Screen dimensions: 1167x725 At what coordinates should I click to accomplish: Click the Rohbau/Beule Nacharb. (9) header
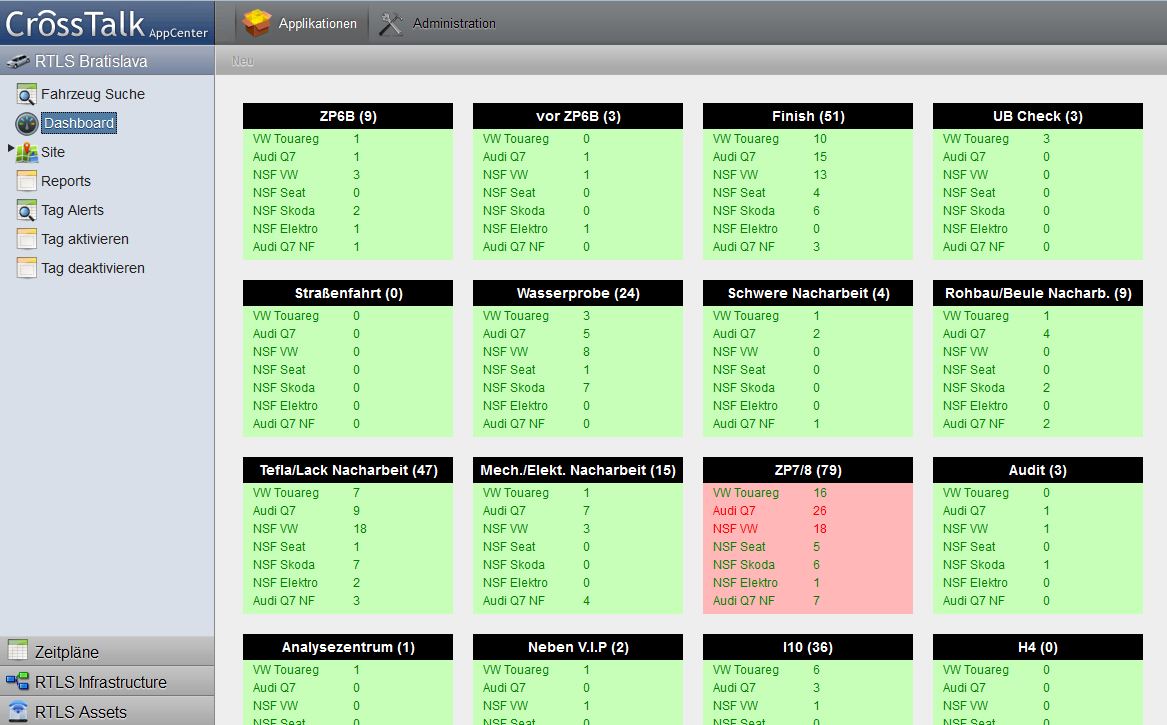tap(1037, 293)
